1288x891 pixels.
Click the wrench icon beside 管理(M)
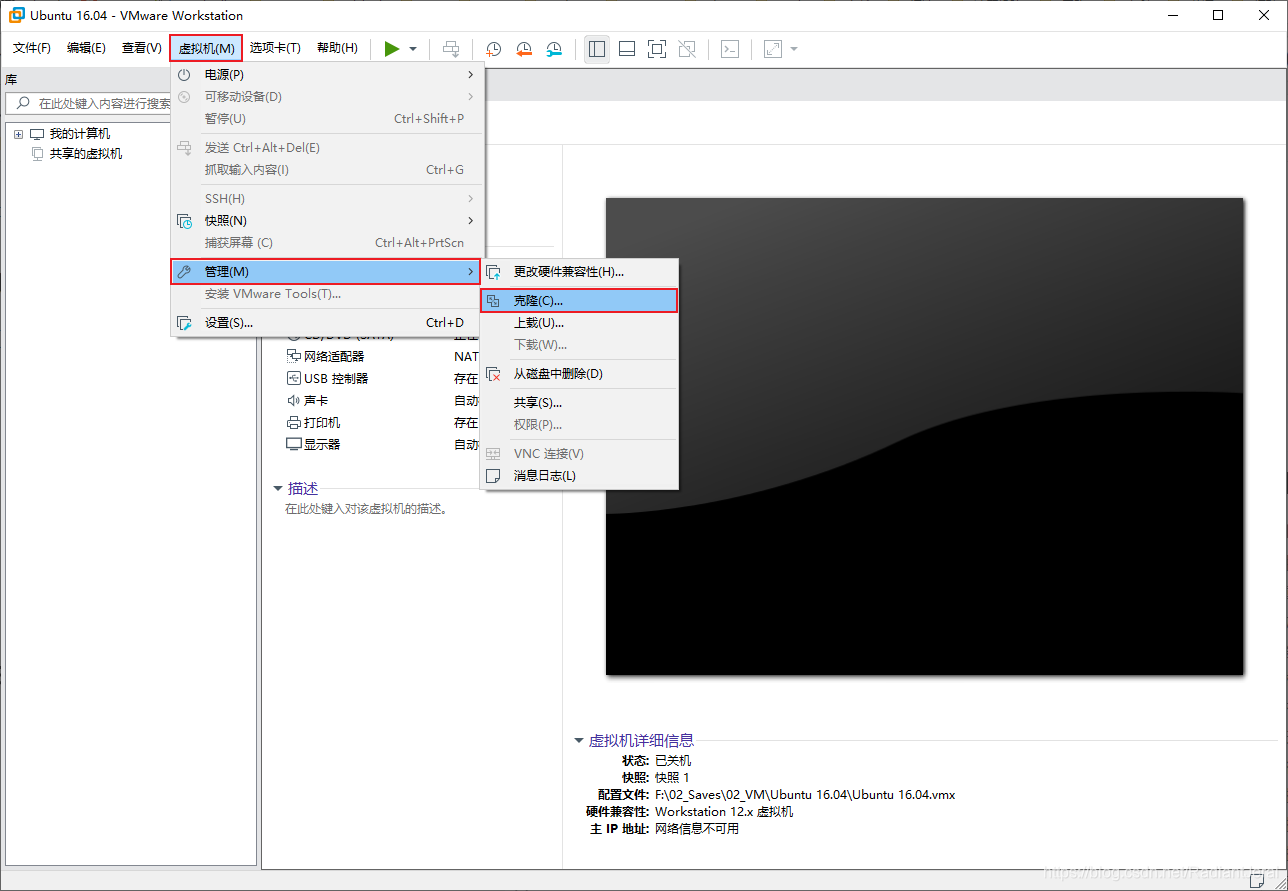[x=184, y=272]
